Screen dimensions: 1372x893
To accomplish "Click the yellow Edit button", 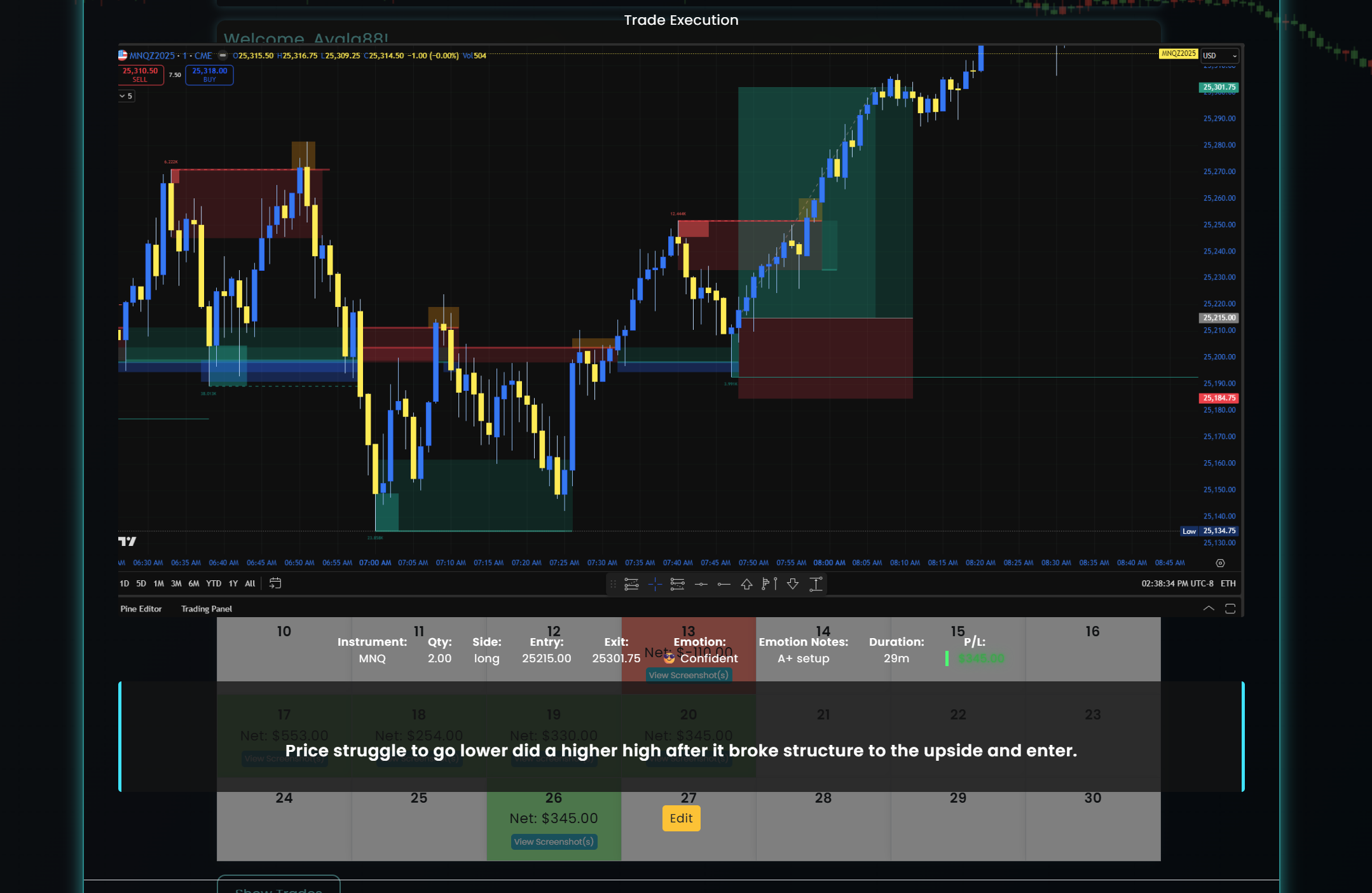I will 681,819.
